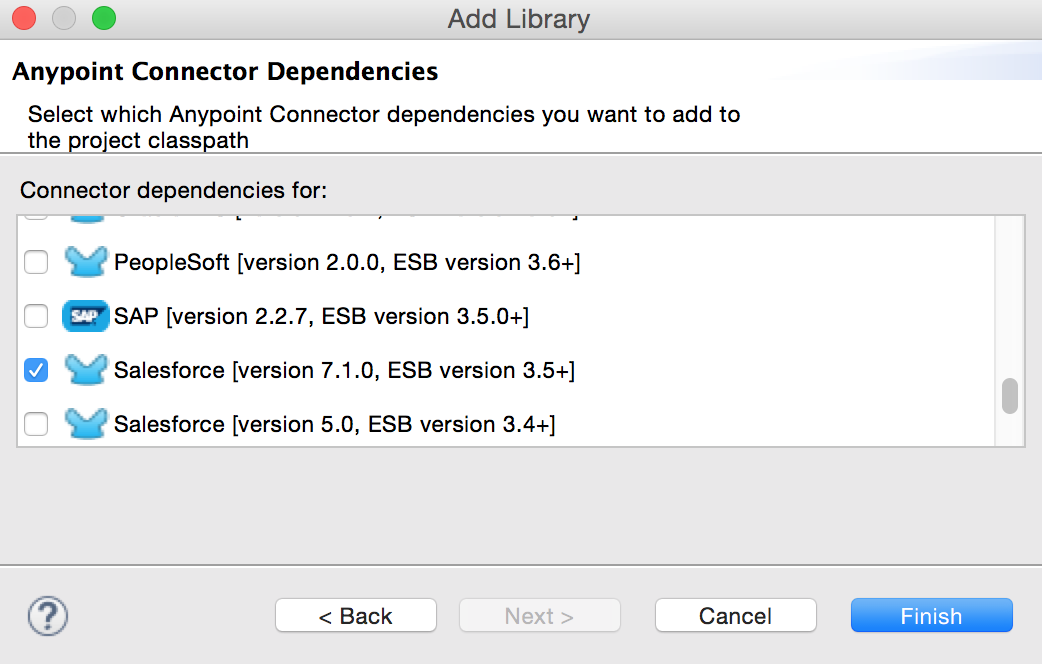This screenshot has height=664, width=1042.
Task: Enable the SAP version 2.2.7 dependency
Action: [36, 316]
